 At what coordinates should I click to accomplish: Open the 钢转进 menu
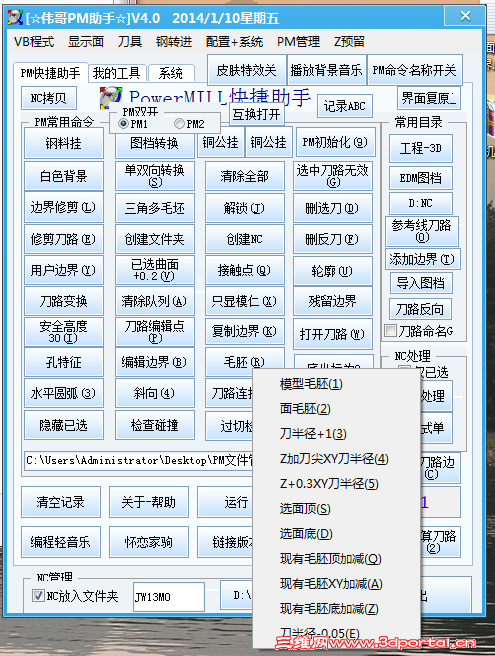pyautogui.click(x=174, y=42)
